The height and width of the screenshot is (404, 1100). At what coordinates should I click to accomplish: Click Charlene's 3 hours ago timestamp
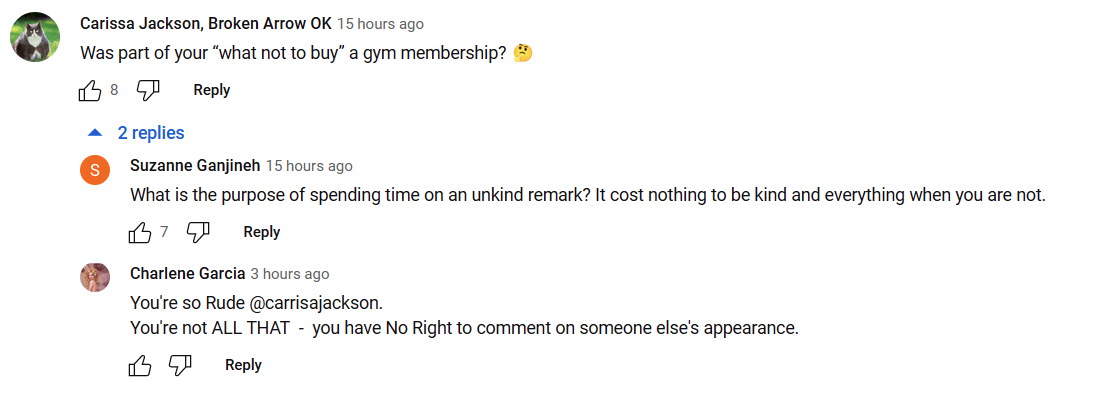click(290, 274)
